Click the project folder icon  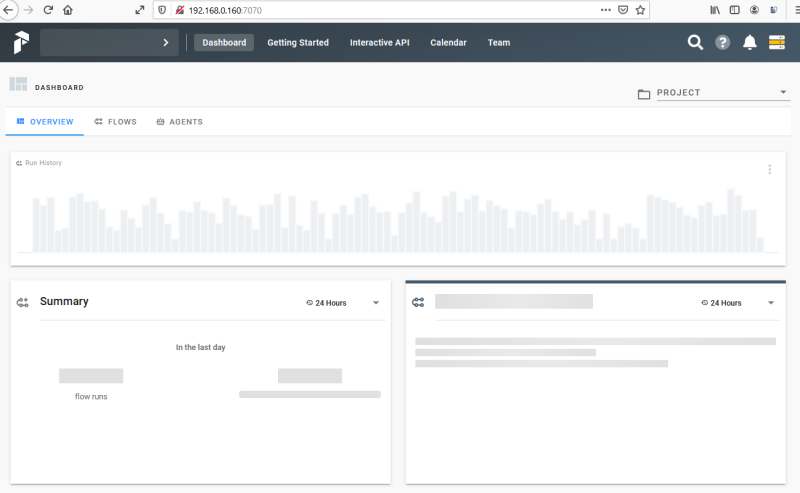[644, 94]
